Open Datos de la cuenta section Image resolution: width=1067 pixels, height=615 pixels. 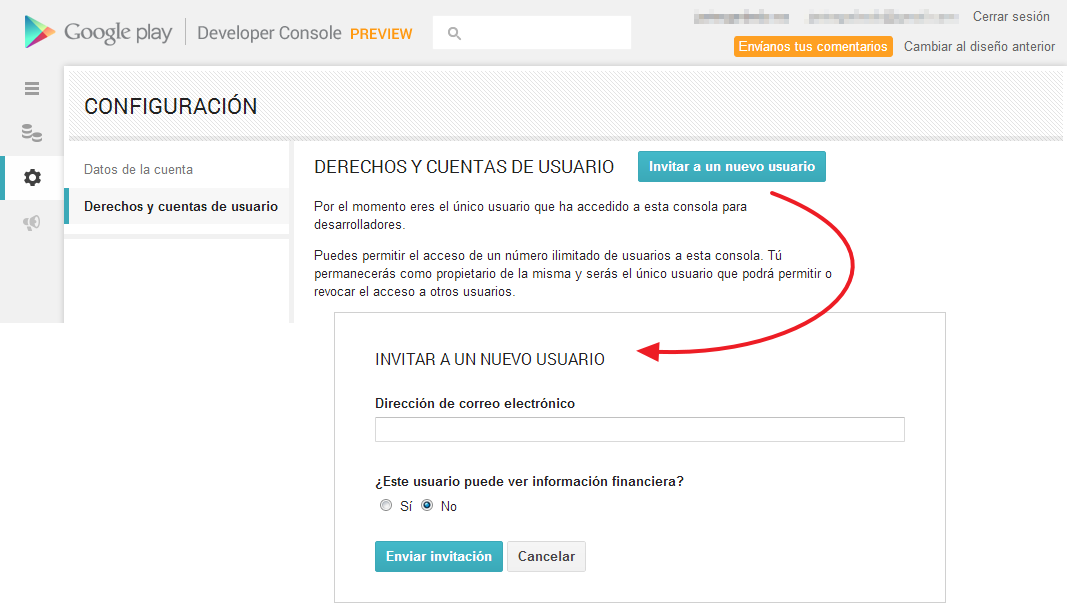pos(138,169)
